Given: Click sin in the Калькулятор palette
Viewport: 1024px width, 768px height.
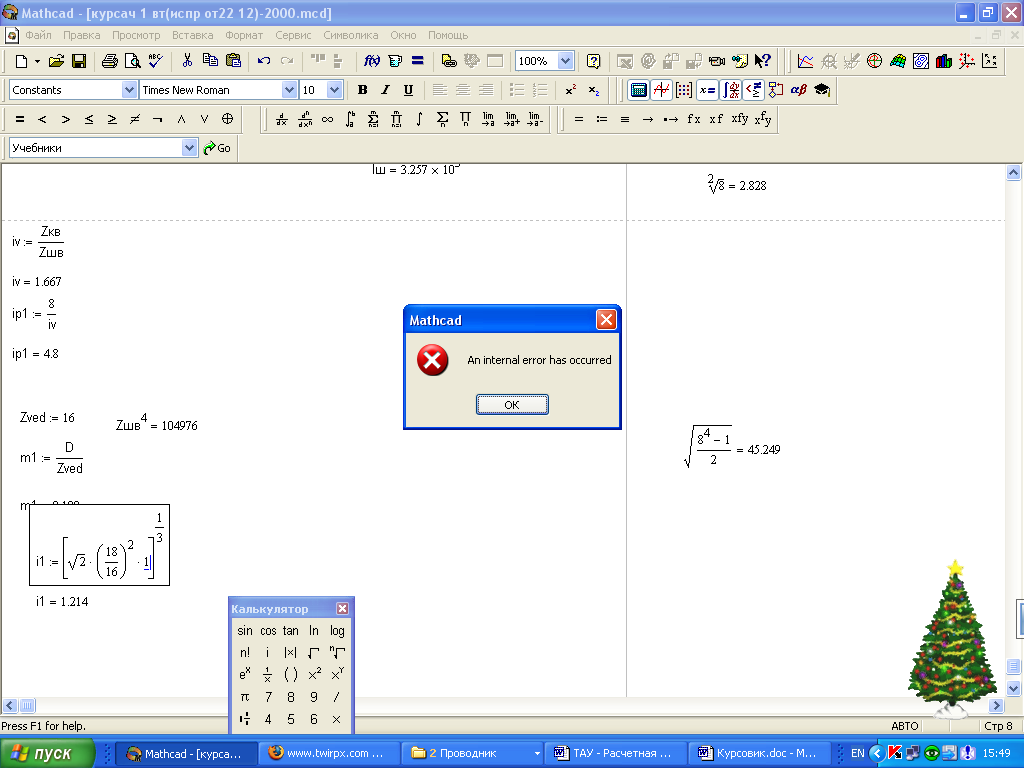Looking at the screenshot, I should (245, 631).
